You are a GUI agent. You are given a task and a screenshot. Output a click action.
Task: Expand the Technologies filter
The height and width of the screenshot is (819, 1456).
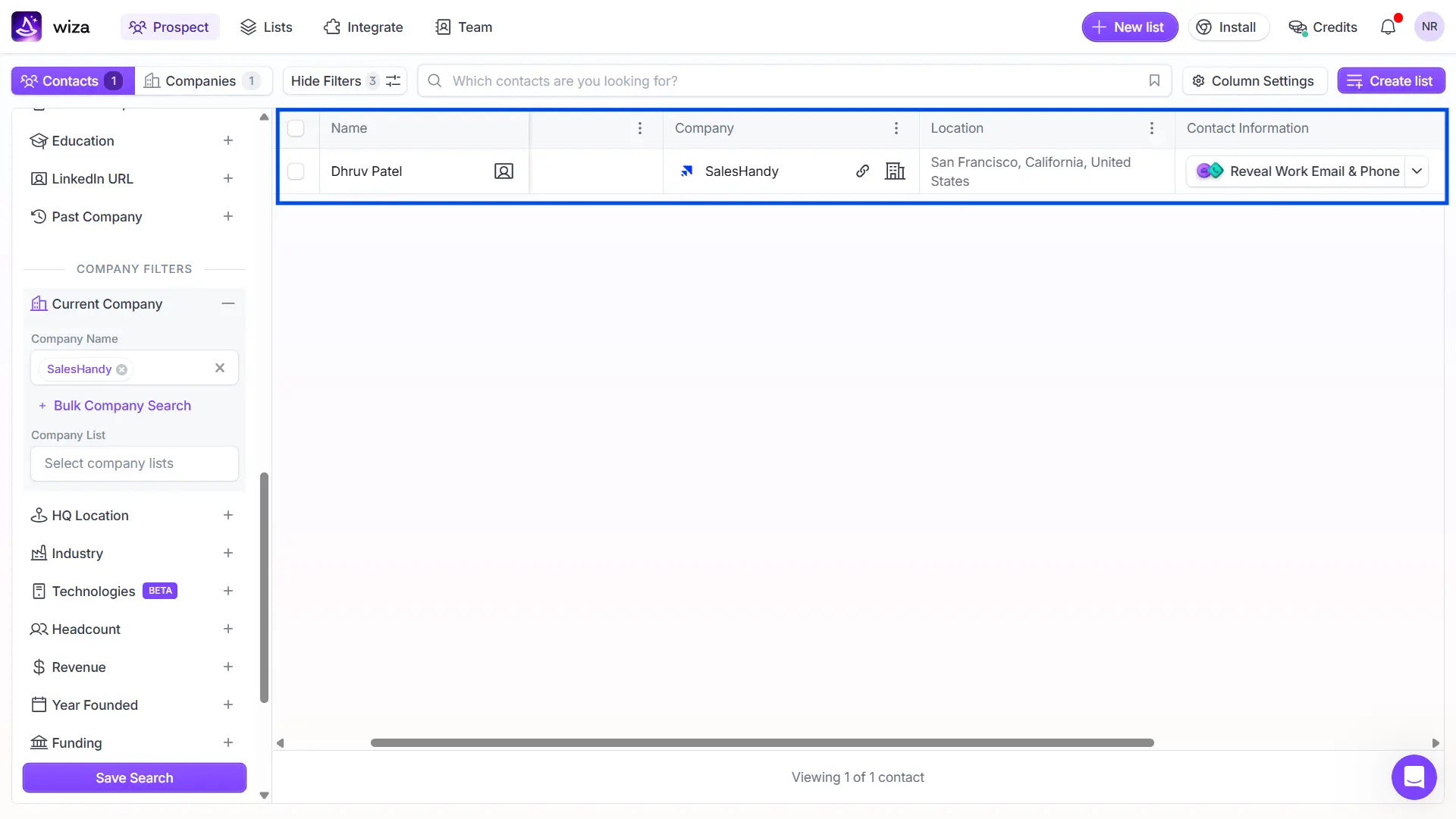pyautogui.click(x=228, y=591)
